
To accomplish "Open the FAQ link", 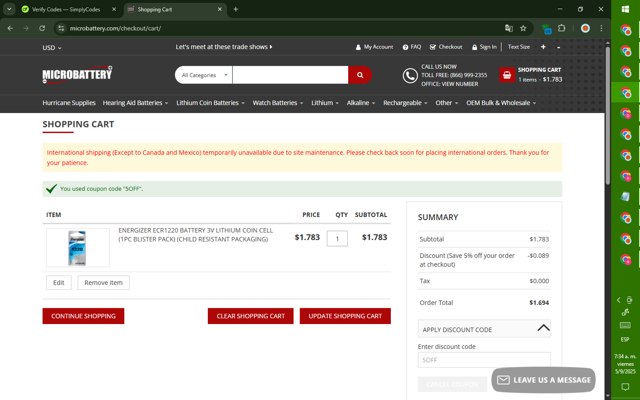I will coord(411,47).
